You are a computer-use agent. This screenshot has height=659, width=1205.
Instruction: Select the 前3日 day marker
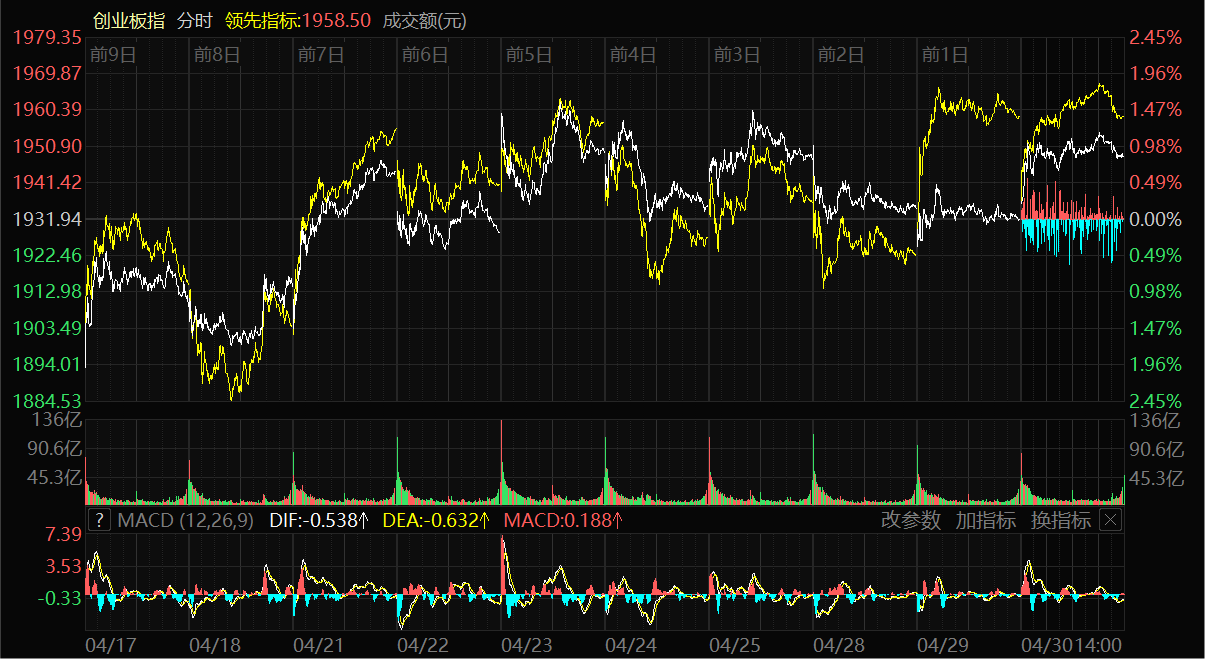point(736,54)
